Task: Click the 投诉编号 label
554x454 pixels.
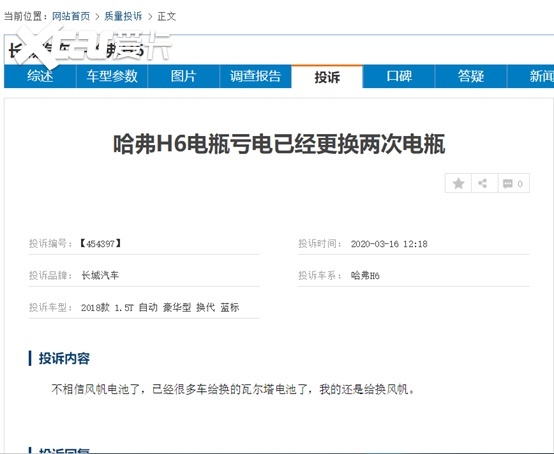Action: click(x=51, y=243)
